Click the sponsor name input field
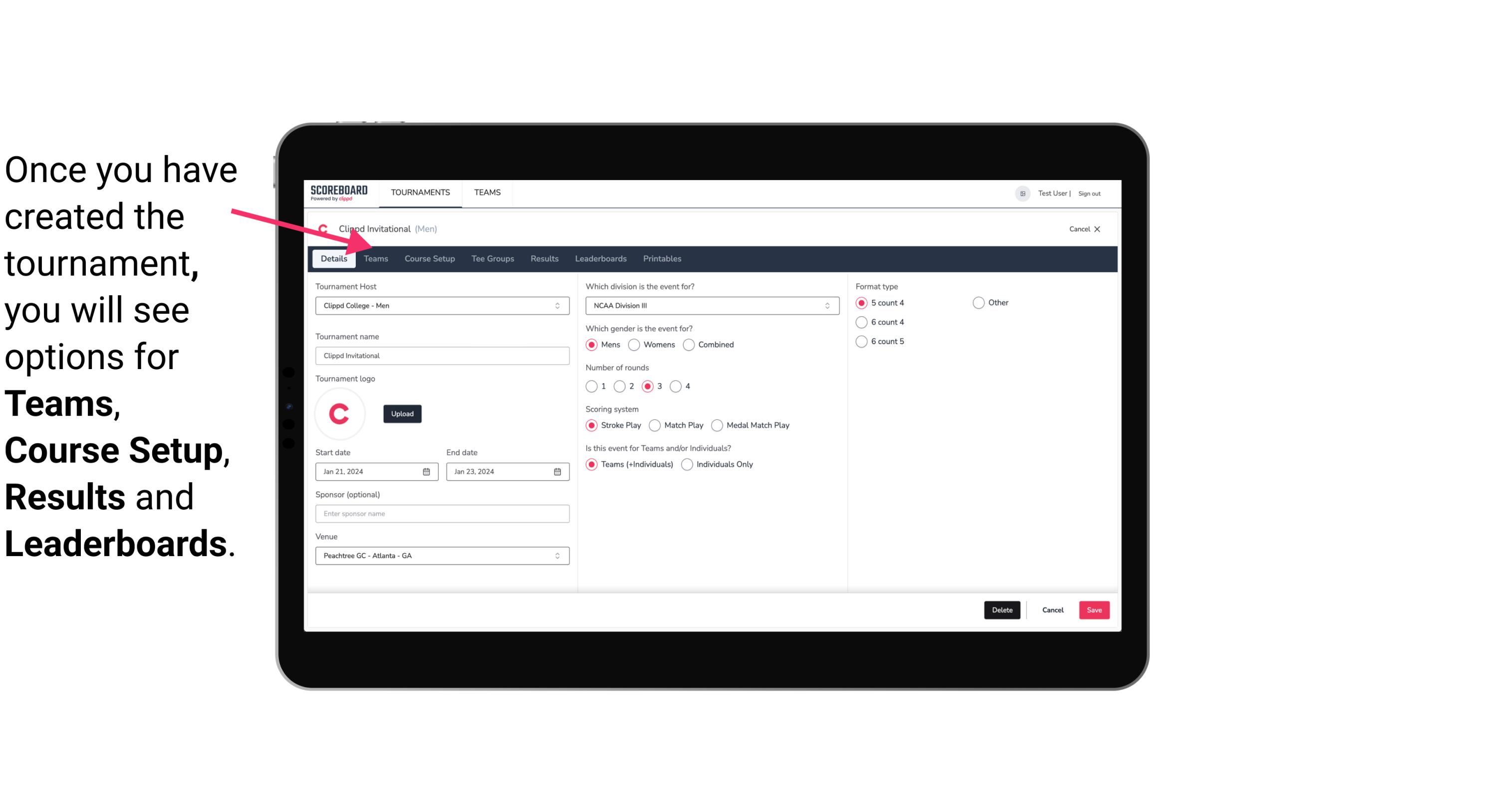The image size is (1510, 812). (441, 513)
